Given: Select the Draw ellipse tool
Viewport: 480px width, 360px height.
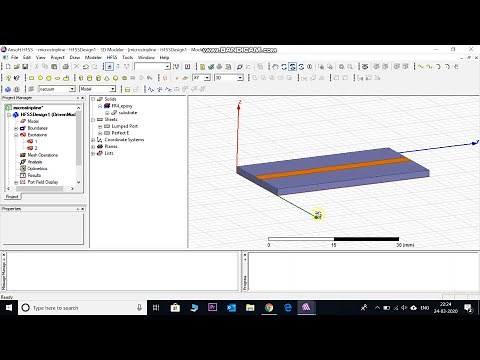Looking at the screenshot, I should pos(57,78).
